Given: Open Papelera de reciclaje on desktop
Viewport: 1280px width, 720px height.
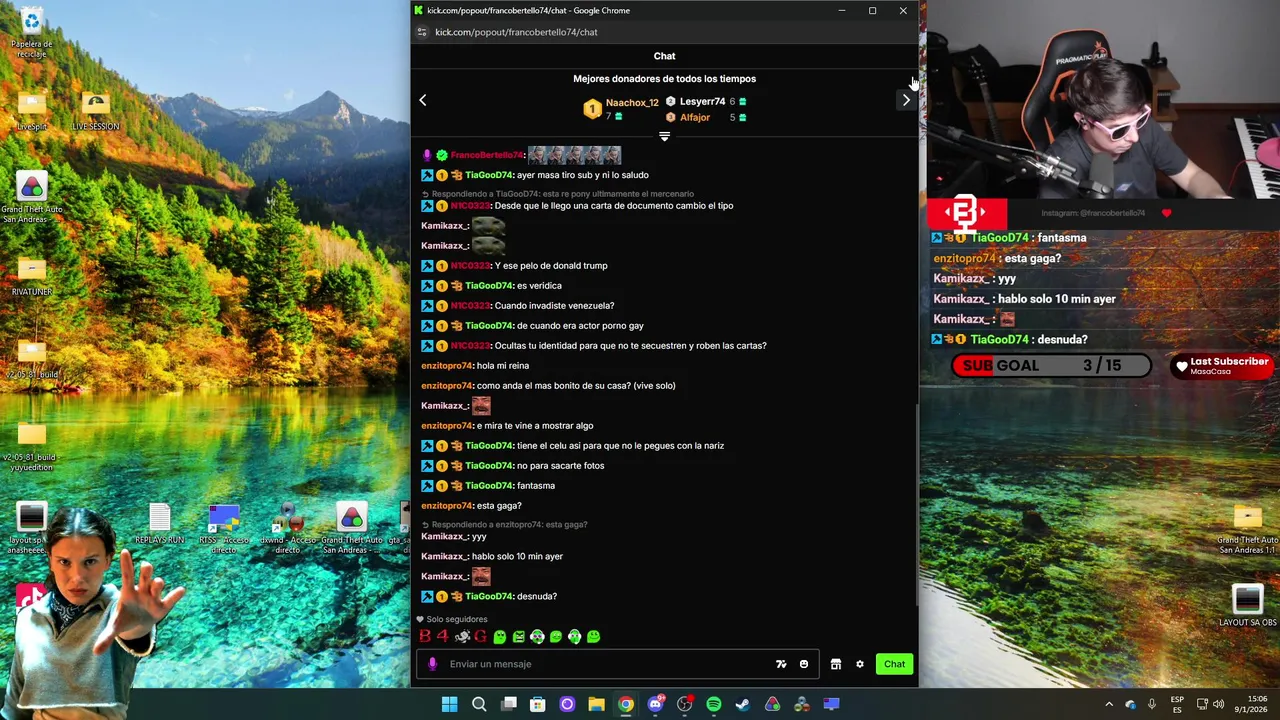Looking at the screenshot, I should pos(32,32).
